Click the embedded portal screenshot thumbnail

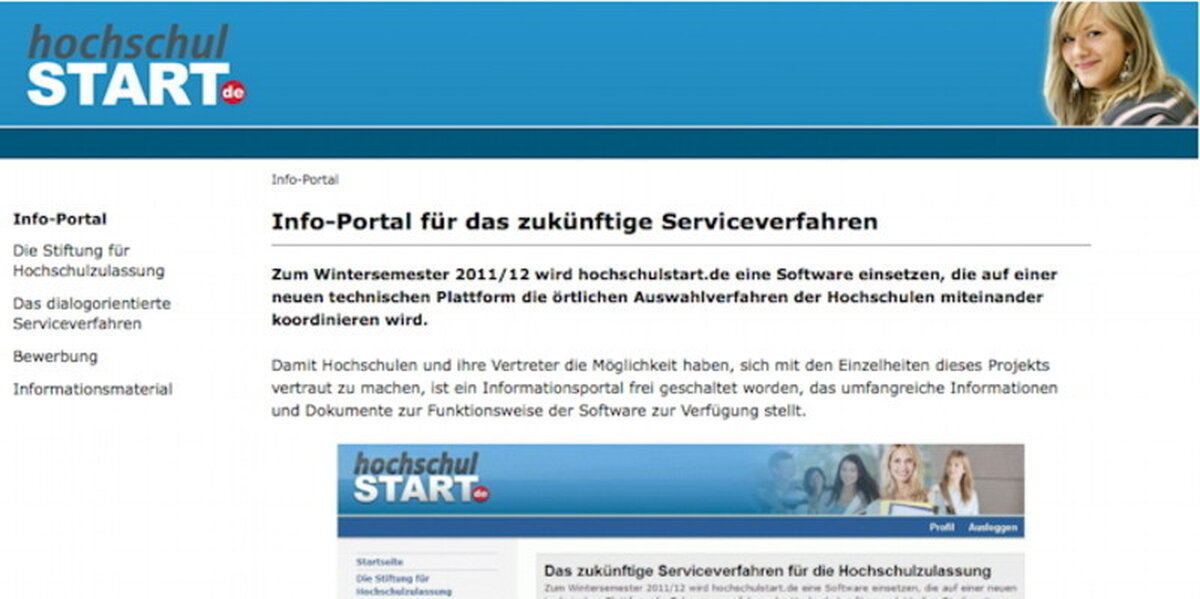[680, 521]
